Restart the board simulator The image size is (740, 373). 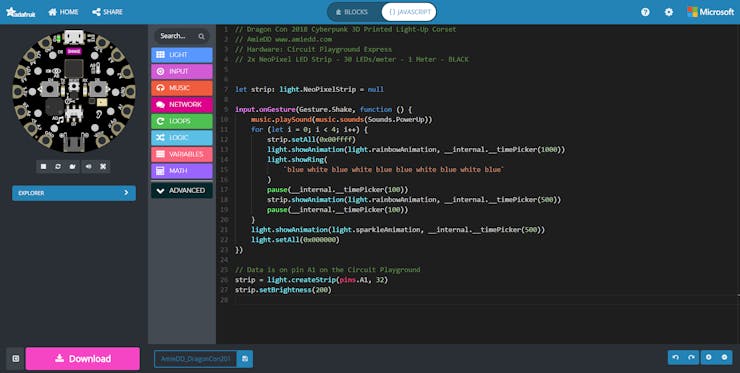(58, 167)
